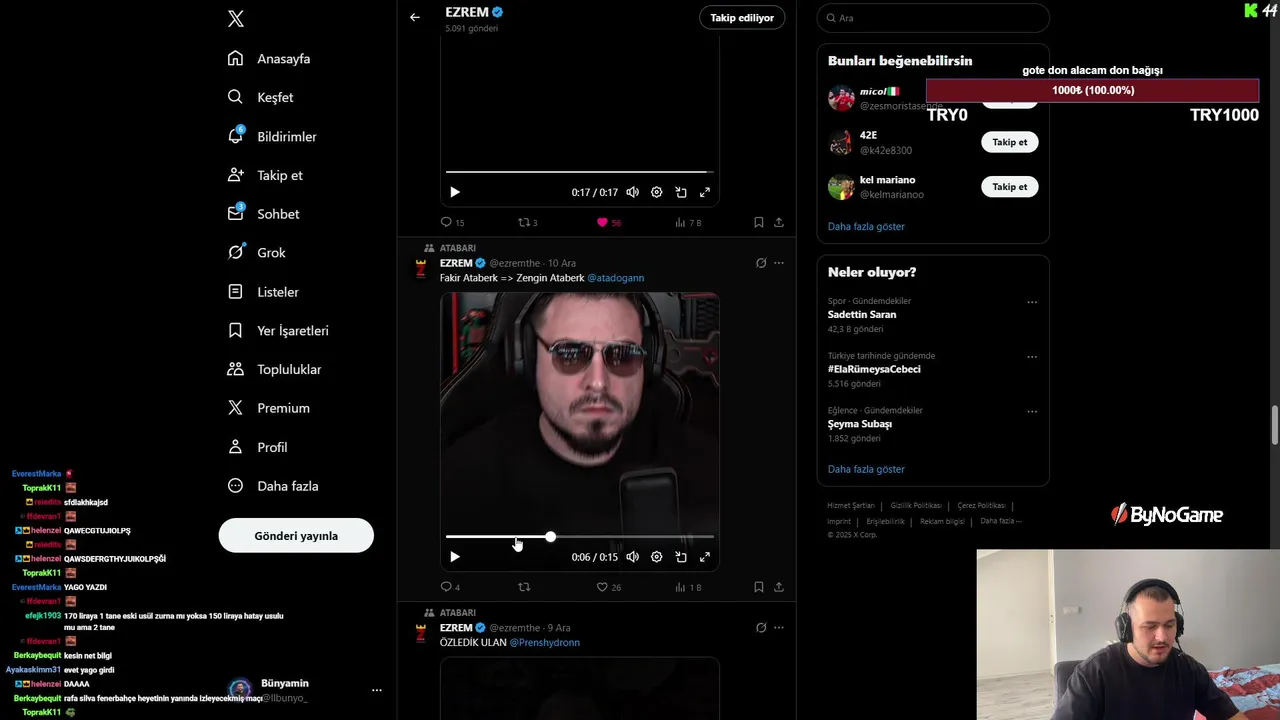Open Topluluklar communities
The image size is (1280, 720).
click(x=274, y=369)
